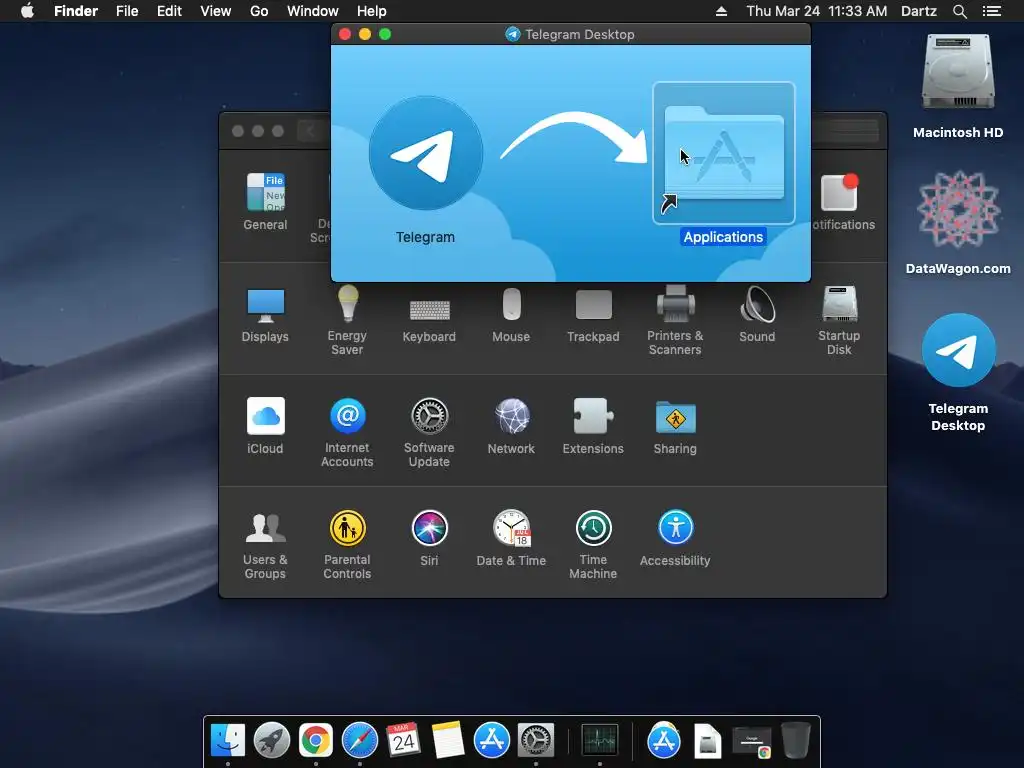The height and width of the screenshot is (768, 1024).
Task: Click System Preferences icon in Dock
Action: 536,741
